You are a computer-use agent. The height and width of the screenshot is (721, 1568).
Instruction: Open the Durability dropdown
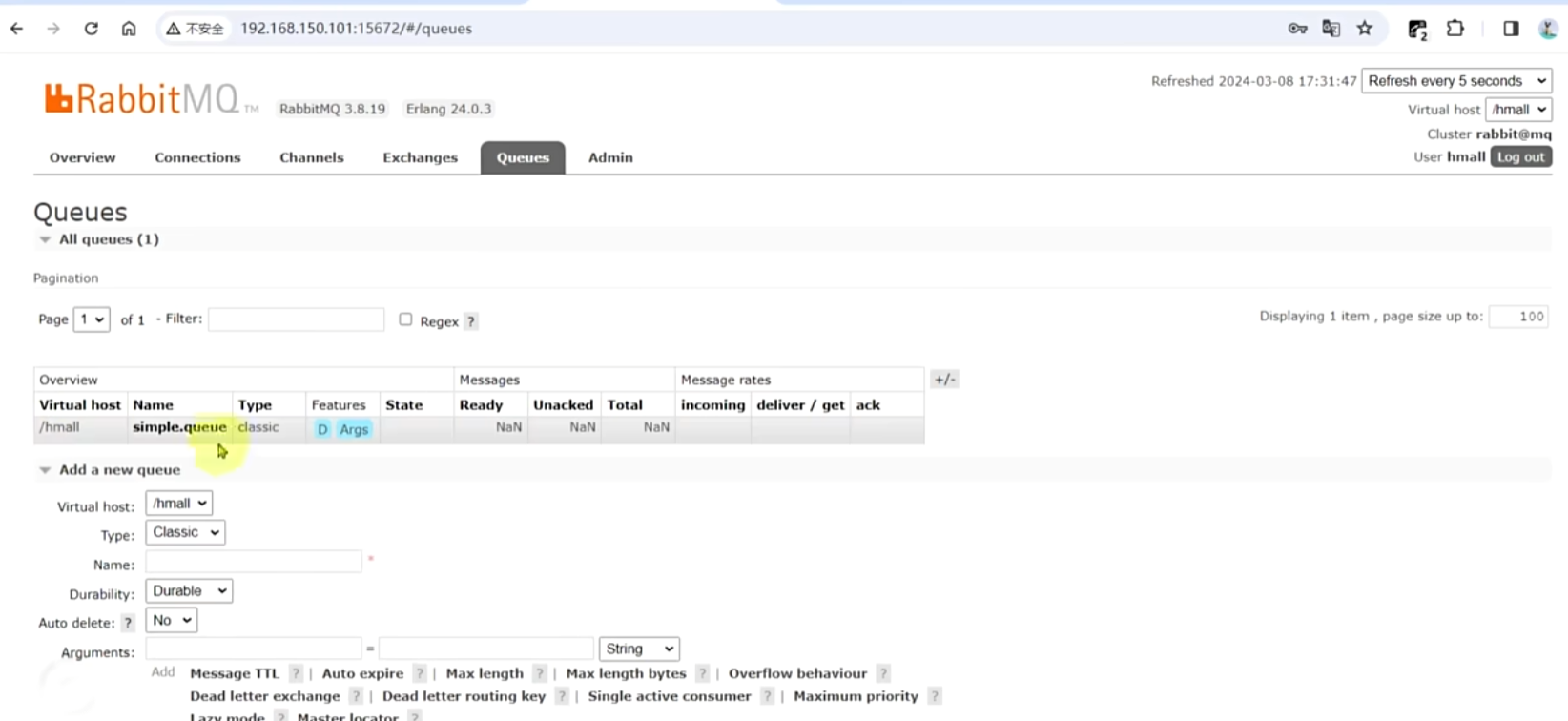coord(189,591)
